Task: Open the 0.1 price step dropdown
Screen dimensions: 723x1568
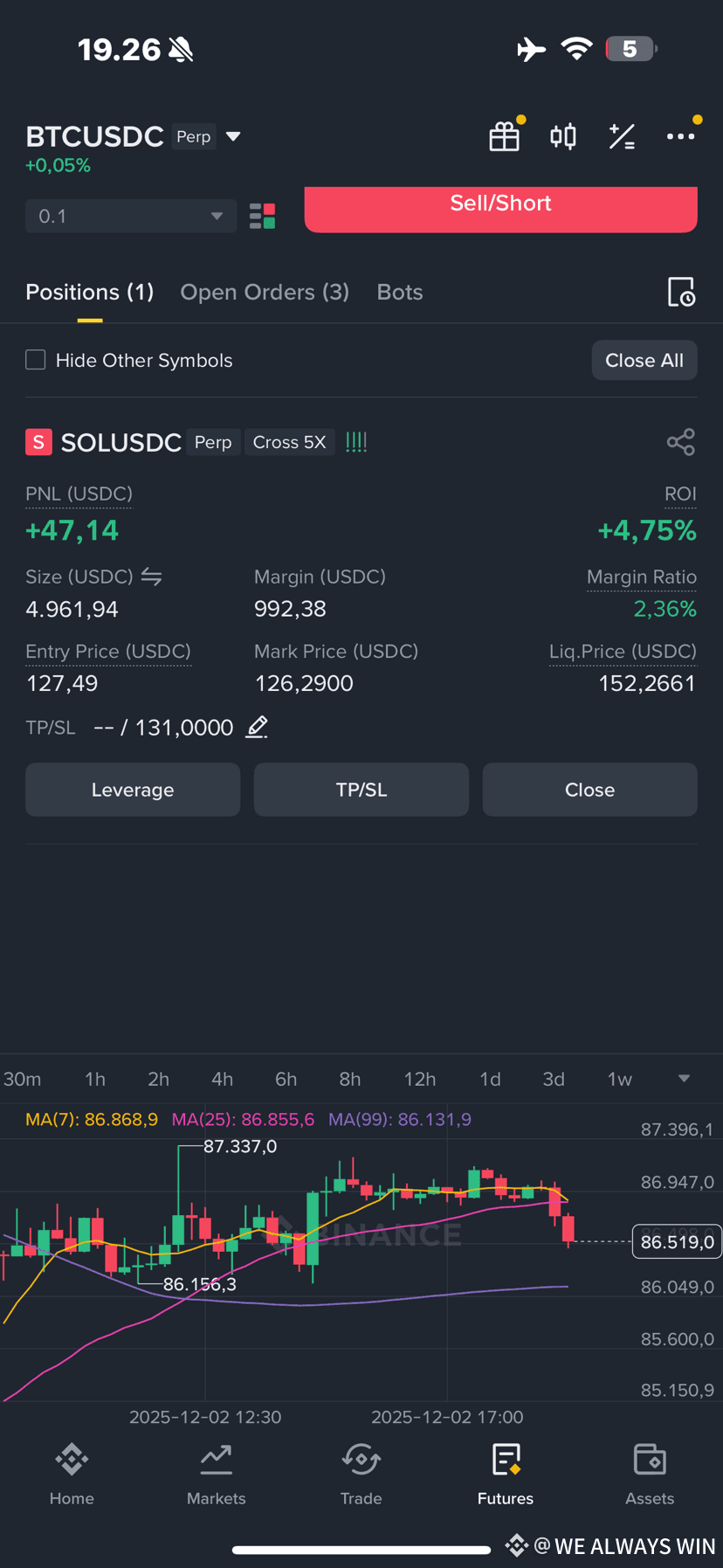Action: tap(131, 216)
